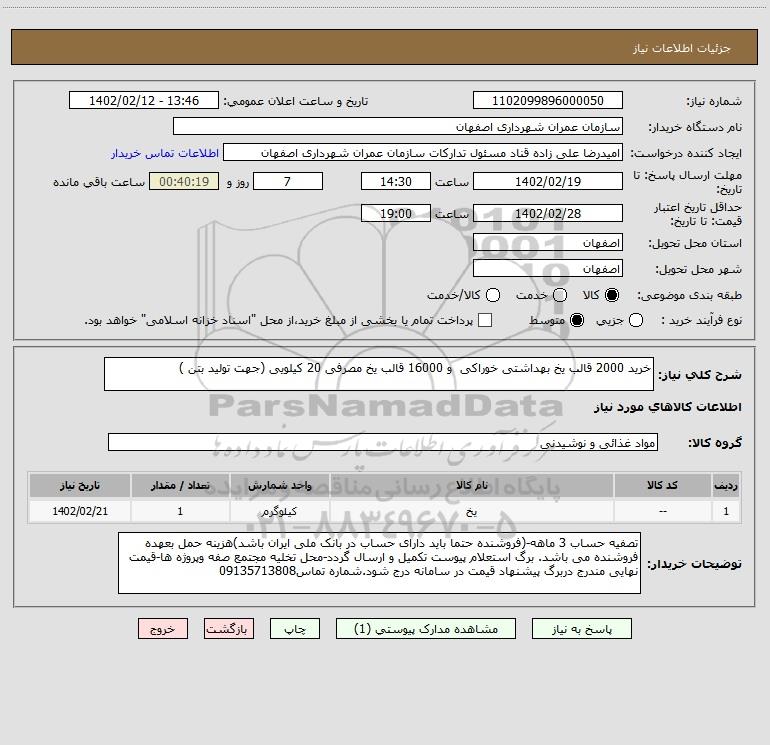
Task: Click the delivery city field اصفهان
Action: click(x=548, y=269)
